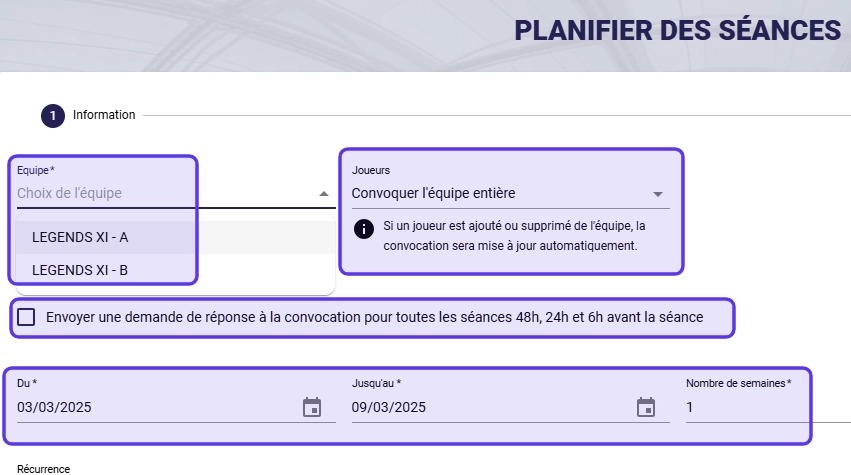The image size is (851, 475).
Task: Click the Planifier des séances heading
Action: point(677,30)
